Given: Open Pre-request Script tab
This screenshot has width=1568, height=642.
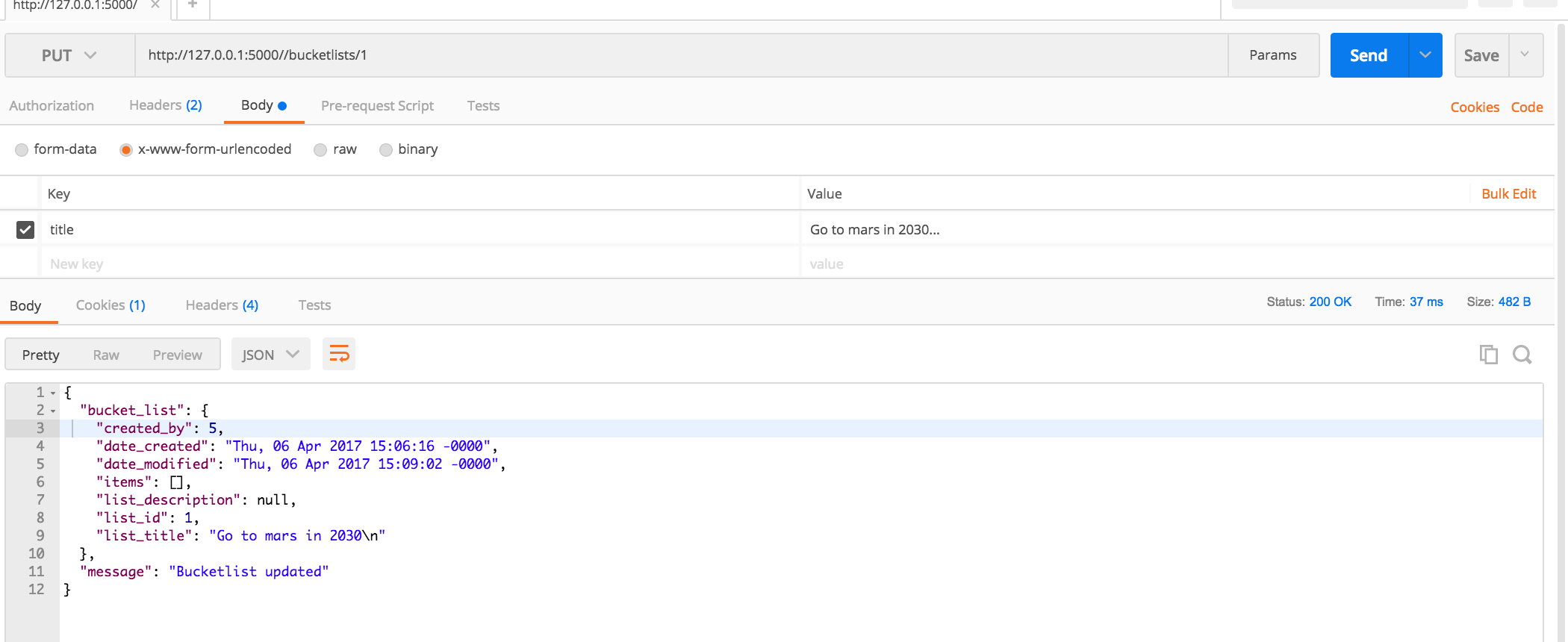Looking at the screenshot, I should click(x=377, y=106).
